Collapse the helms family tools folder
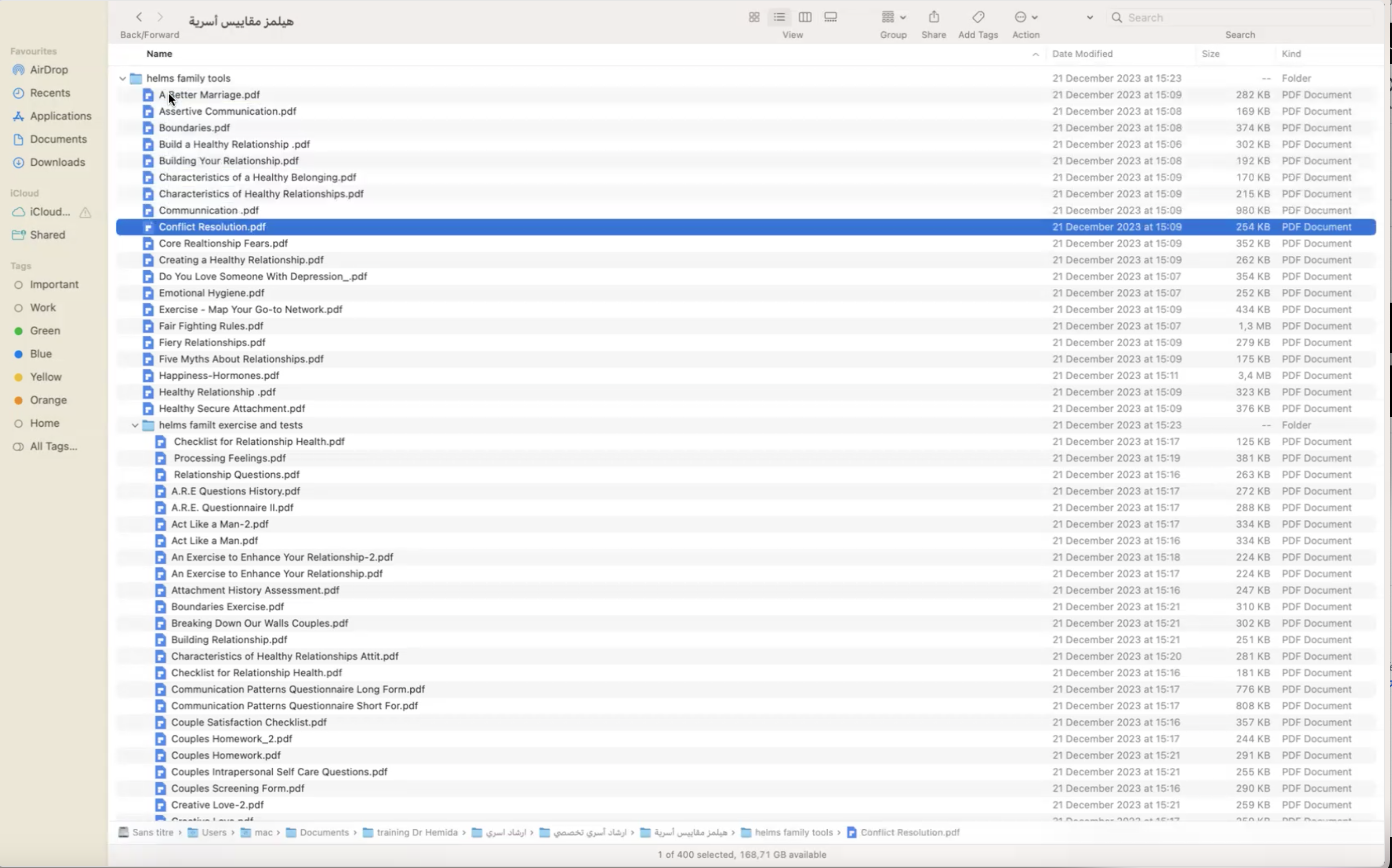1392x868 pixels. [122, 78]
